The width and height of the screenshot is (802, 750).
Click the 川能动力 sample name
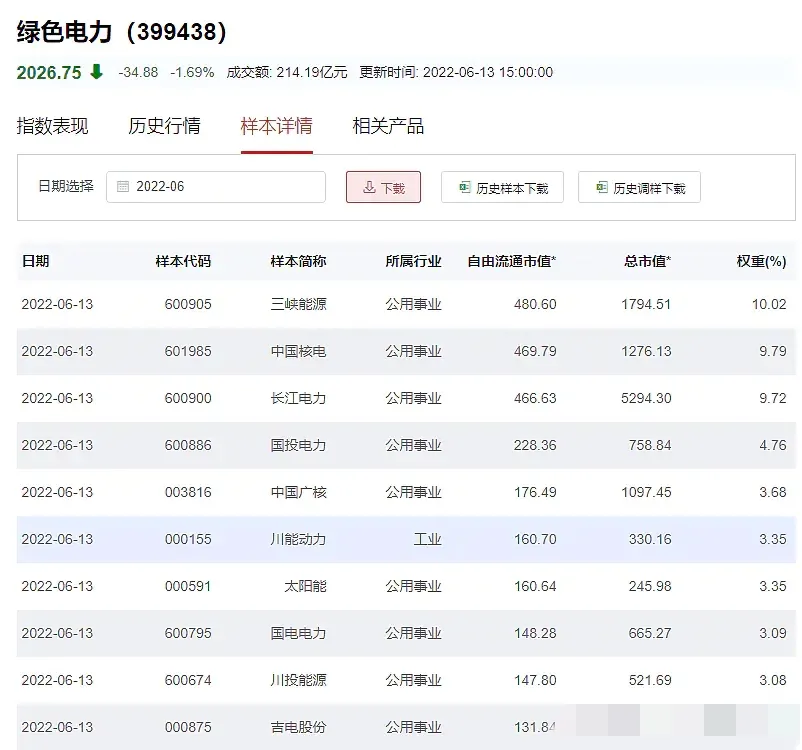[298, 540]
